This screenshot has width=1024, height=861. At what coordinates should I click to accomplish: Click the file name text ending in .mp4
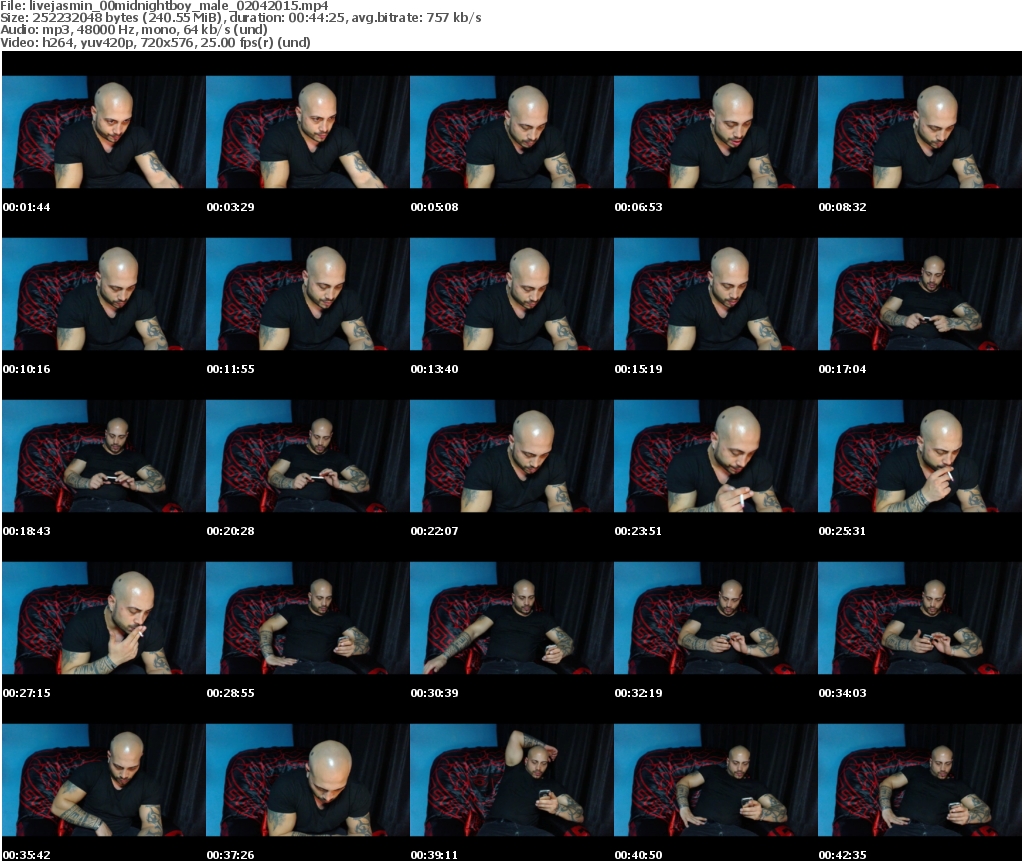point(178,6)
